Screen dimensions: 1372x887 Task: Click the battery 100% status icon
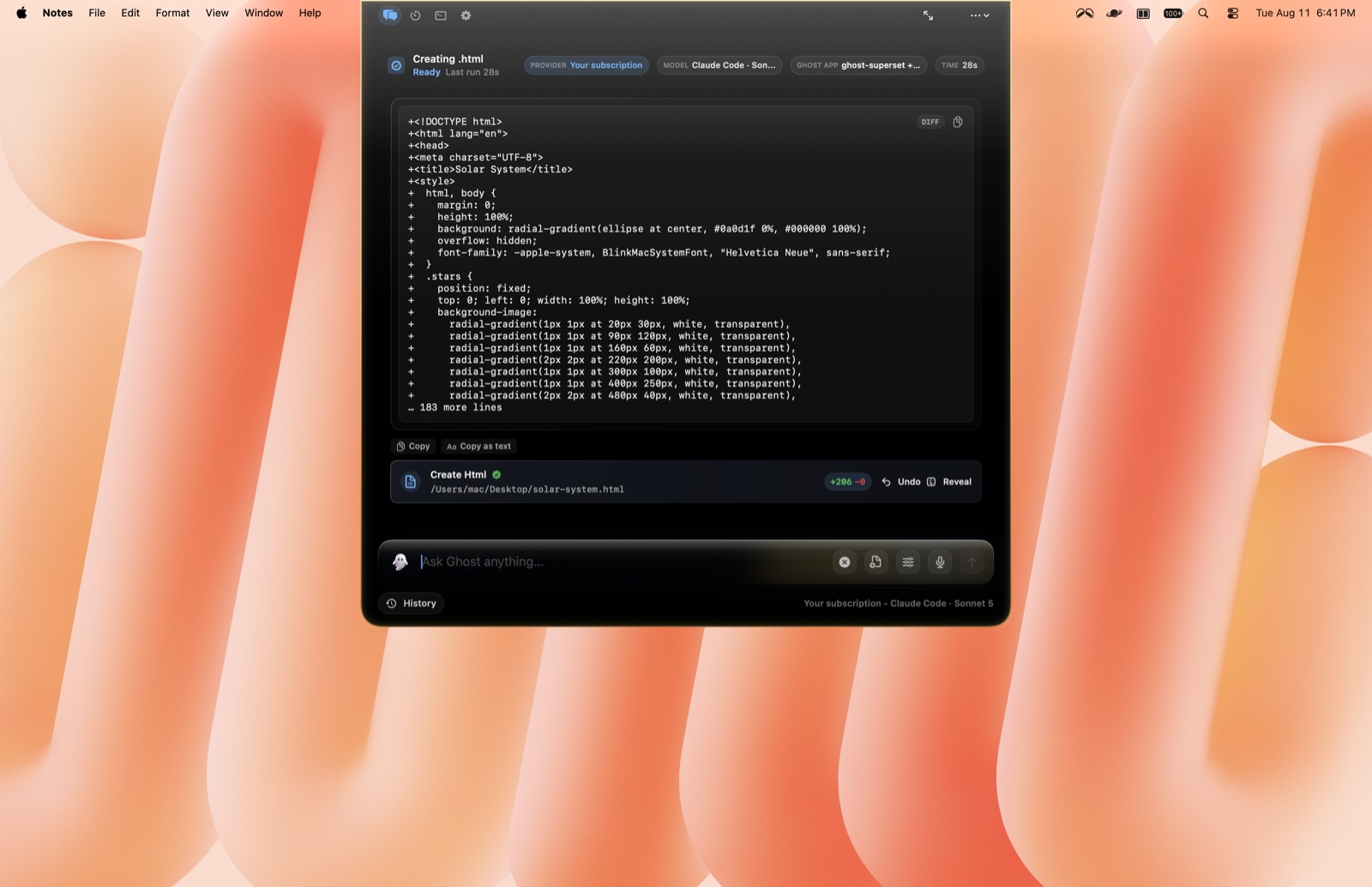(x=1173, y=13)
